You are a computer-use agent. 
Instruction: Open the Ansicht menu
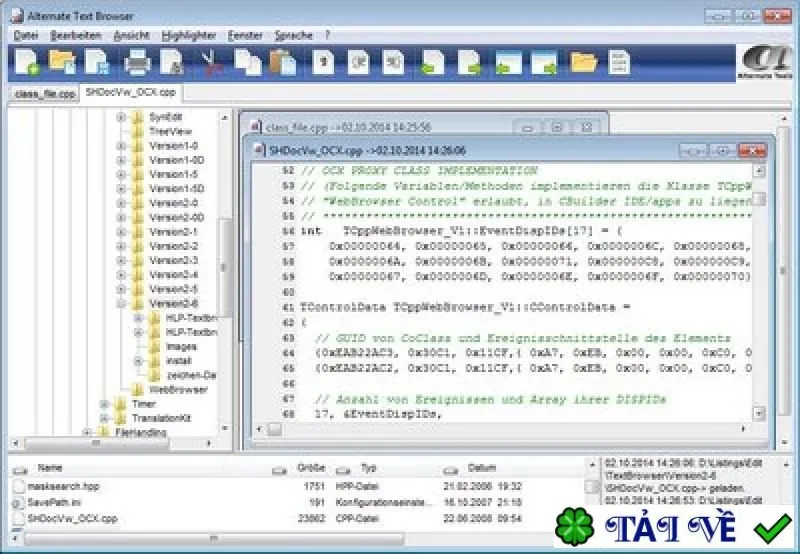point(131,35)
